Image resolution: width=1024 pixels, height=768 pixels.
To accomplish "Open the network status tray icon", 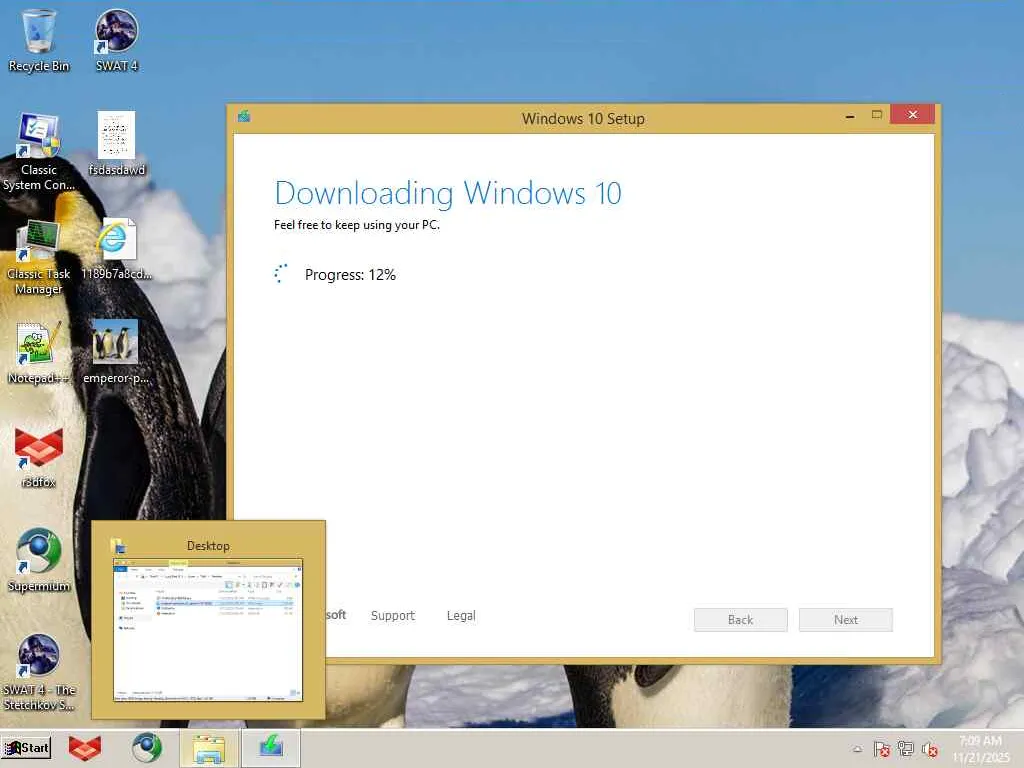I will [906, 749].
